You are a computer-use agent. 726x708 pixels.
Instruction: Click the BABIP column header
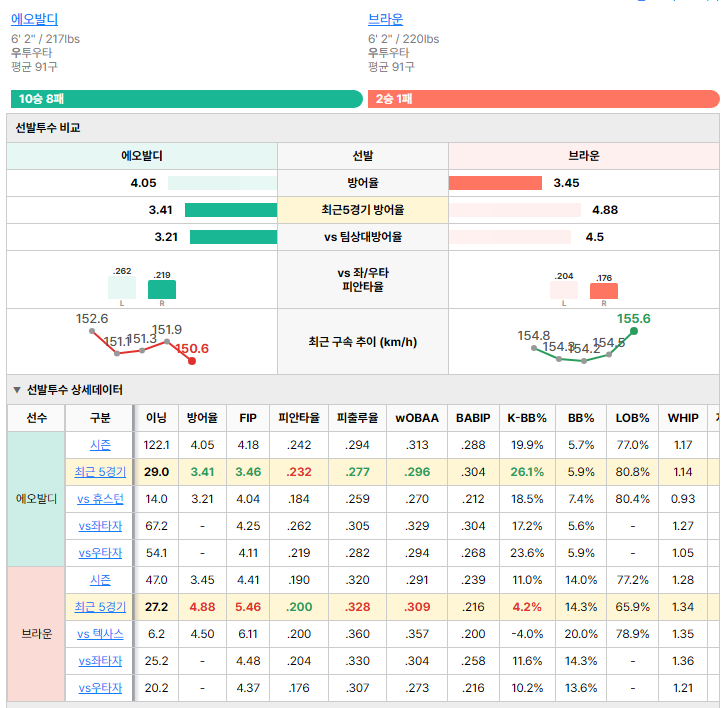[473, 418]
